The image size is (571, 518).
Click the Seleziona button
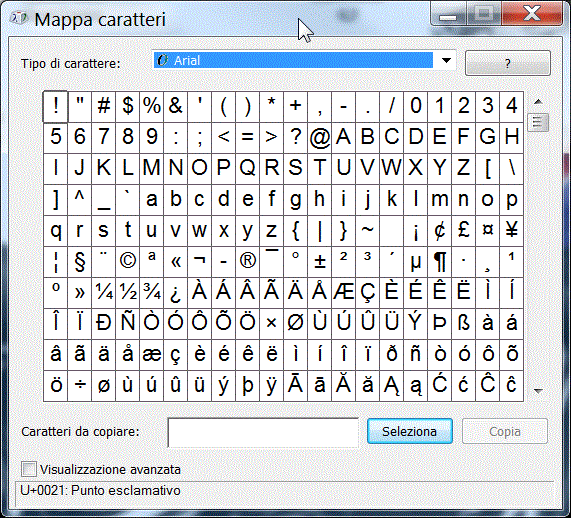coord(410,431)
